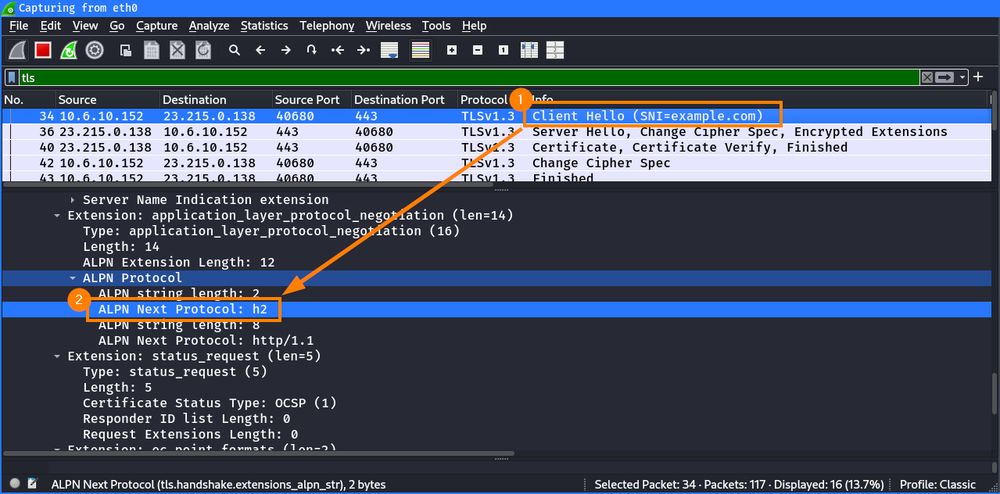This screenshot has width=1000, height=494.
Task: Click go to specified packet icon
Action: point(311,50)
